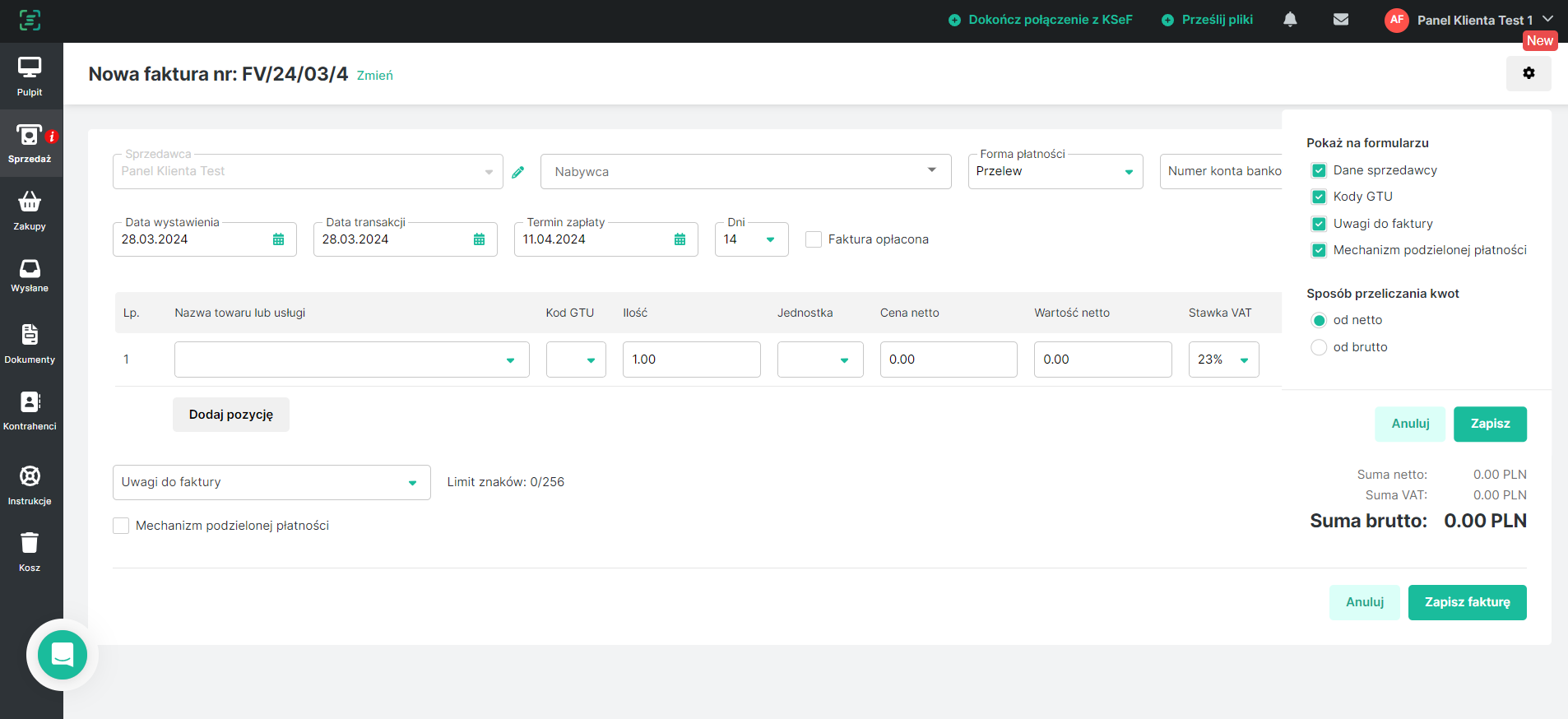Screen dimensions: 1568x719
Task: Open the chat support bubble
Action: 63,655
